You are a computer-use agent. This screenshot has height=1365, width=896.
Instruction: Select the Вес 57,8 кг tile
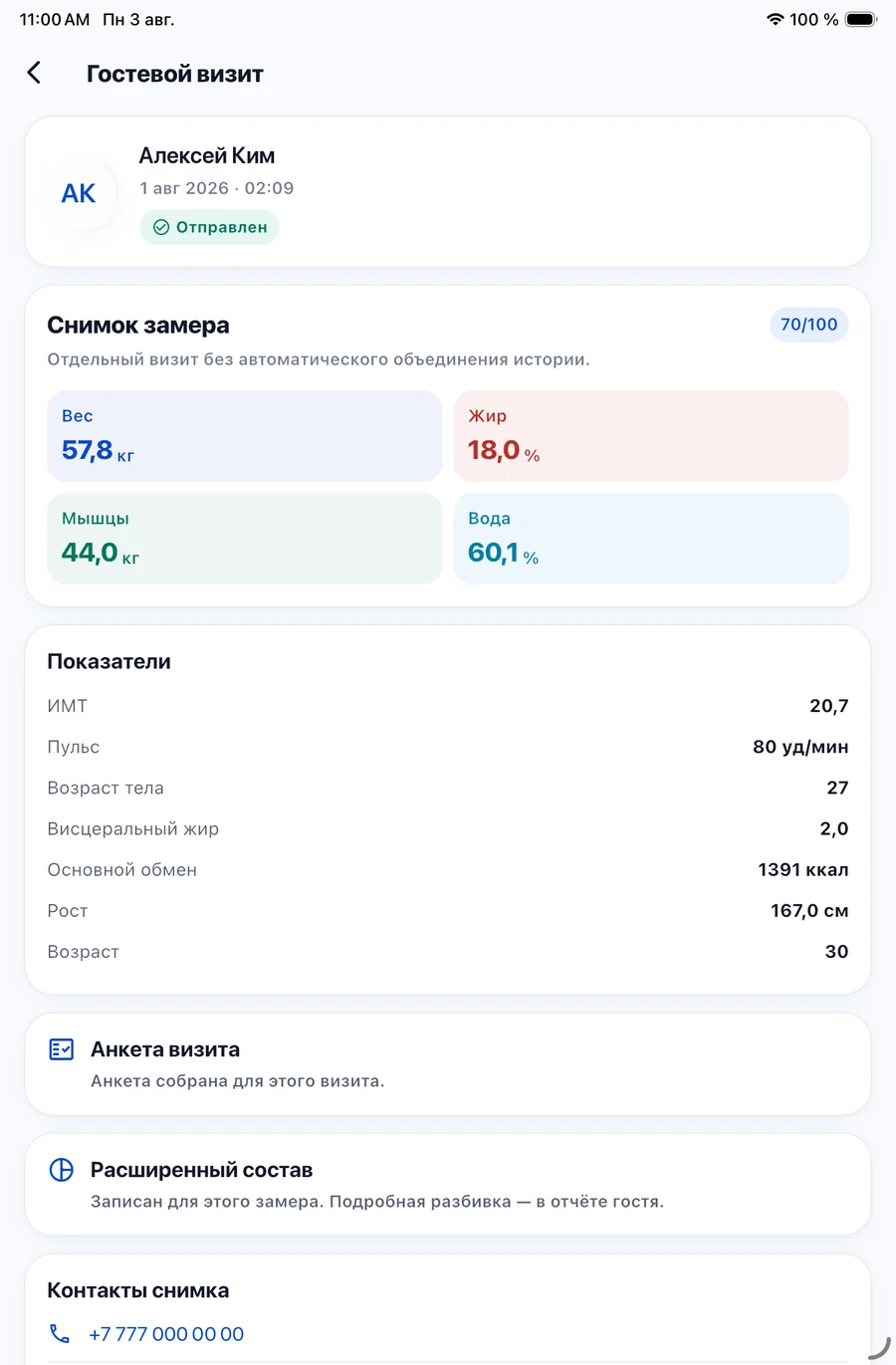coord(244,436)
